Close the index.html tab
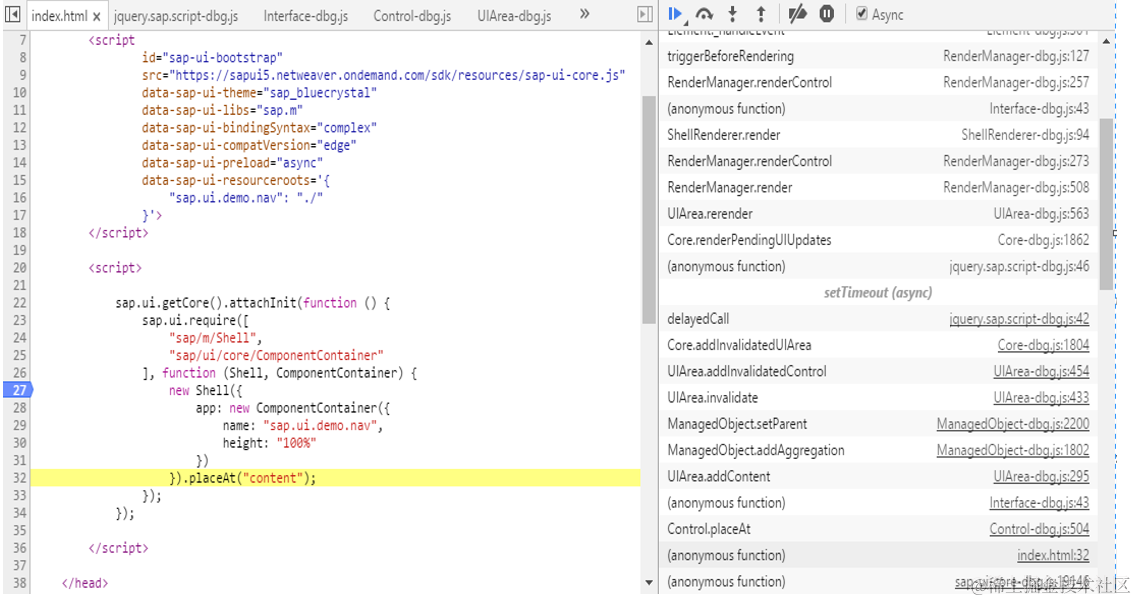1137x602 pixels. [x=96, y=16]
